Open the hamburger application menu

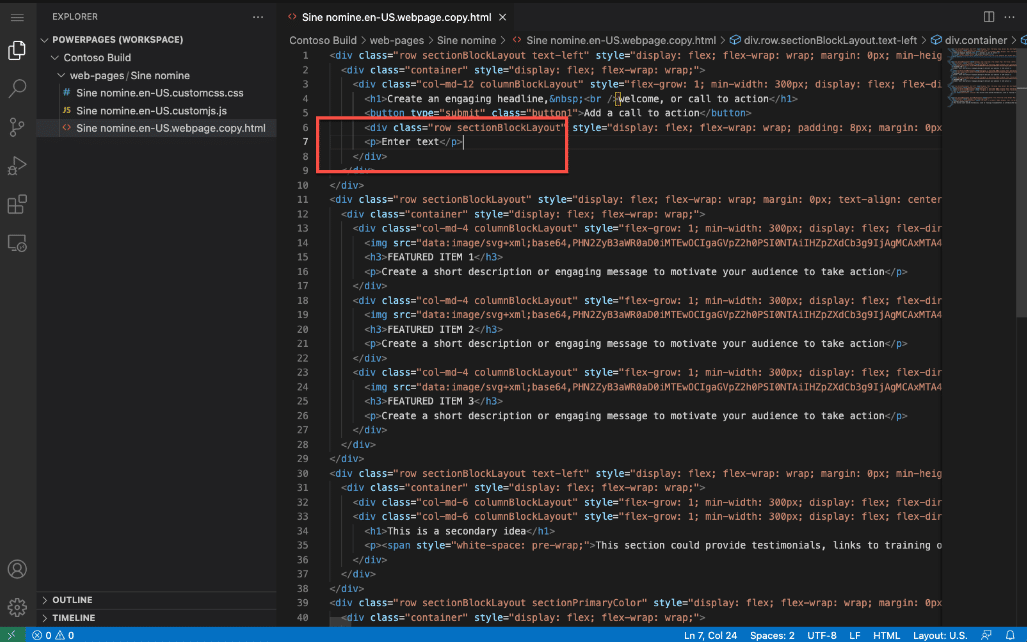(x=17, y=18)
